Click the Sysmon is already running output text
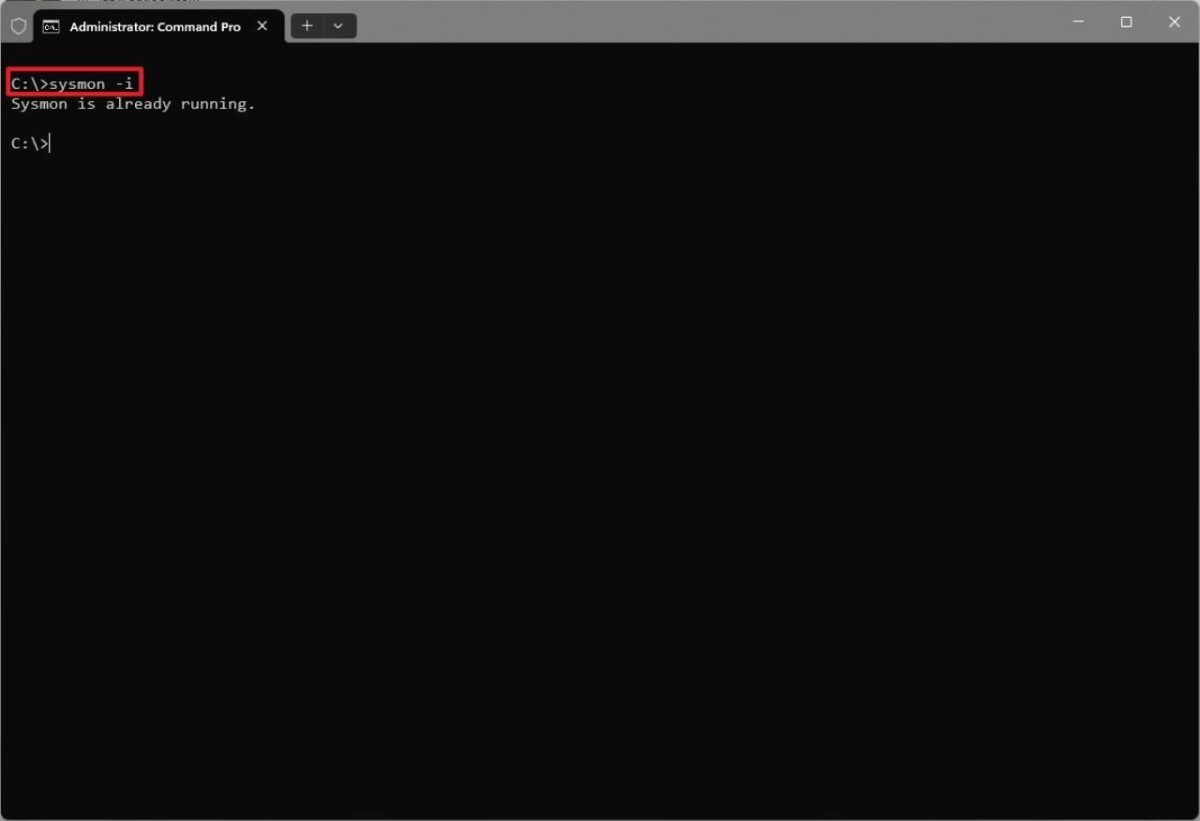 point(132,103)
